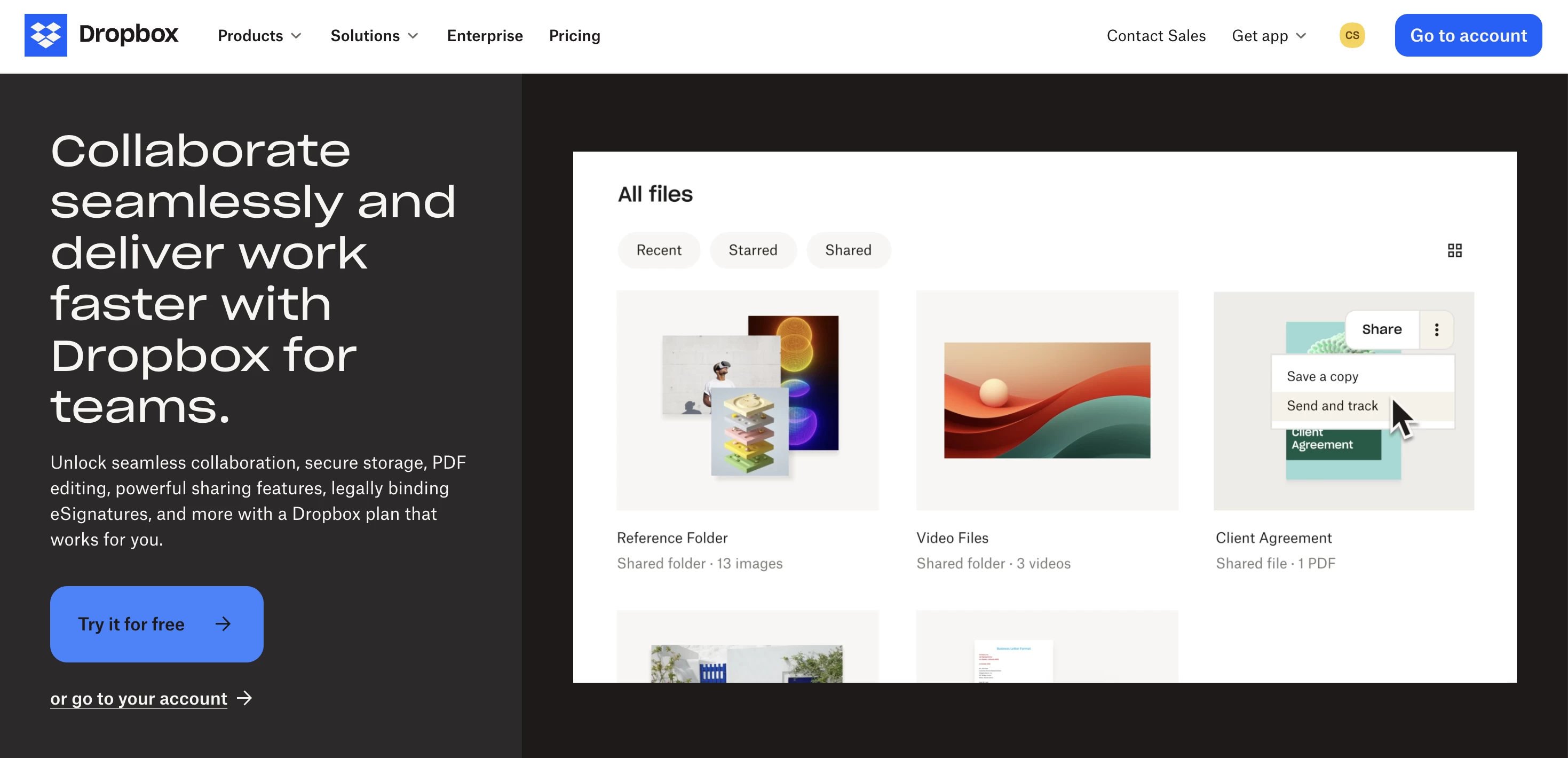Open the Pricing page
The width and height of the screenshot is (1568, 758).
574,36
